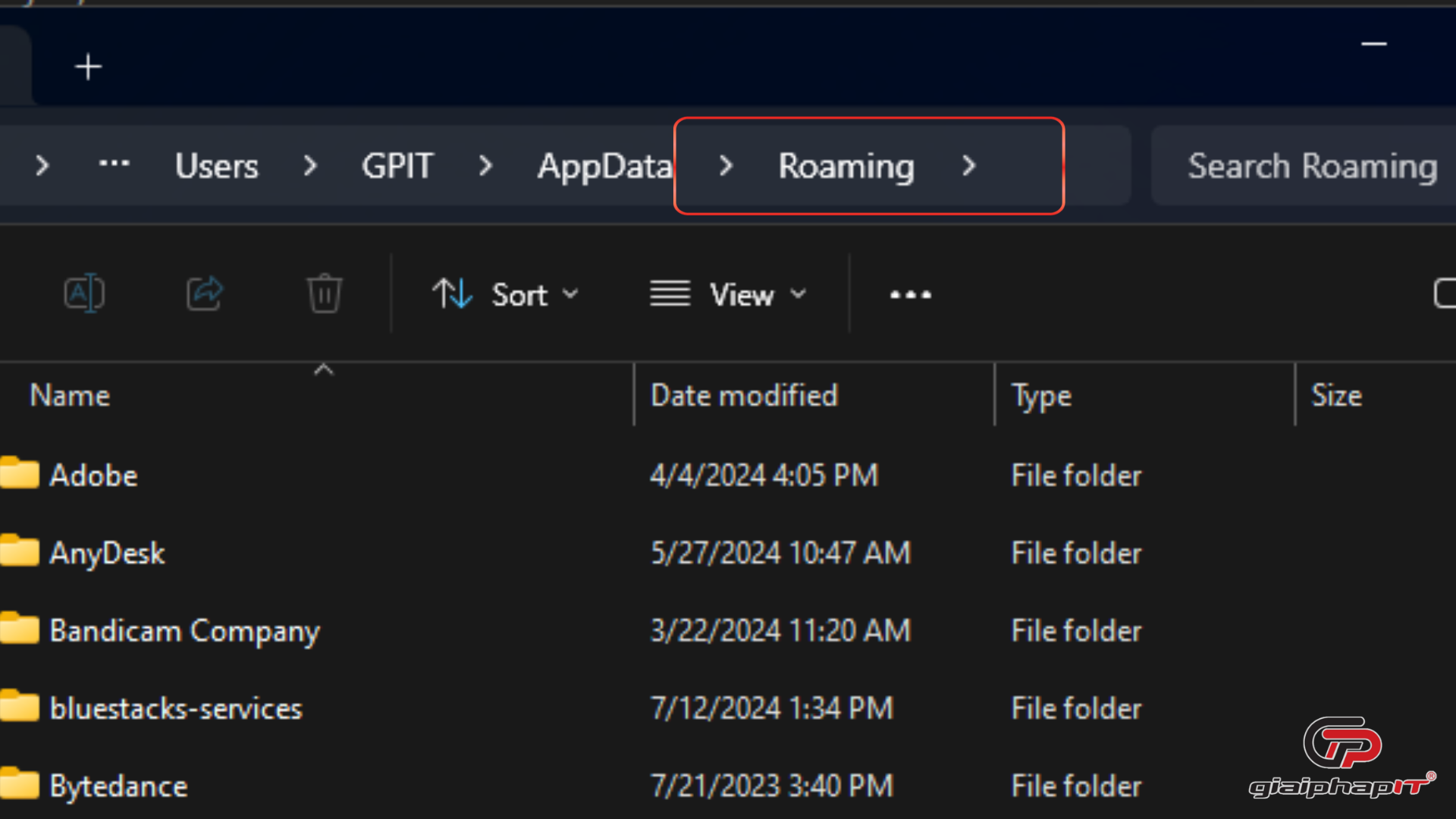Open the See more ellipsis menu
Image resolution: width=1456 pixels, height=819 pixels.
[x=909, y=294]
